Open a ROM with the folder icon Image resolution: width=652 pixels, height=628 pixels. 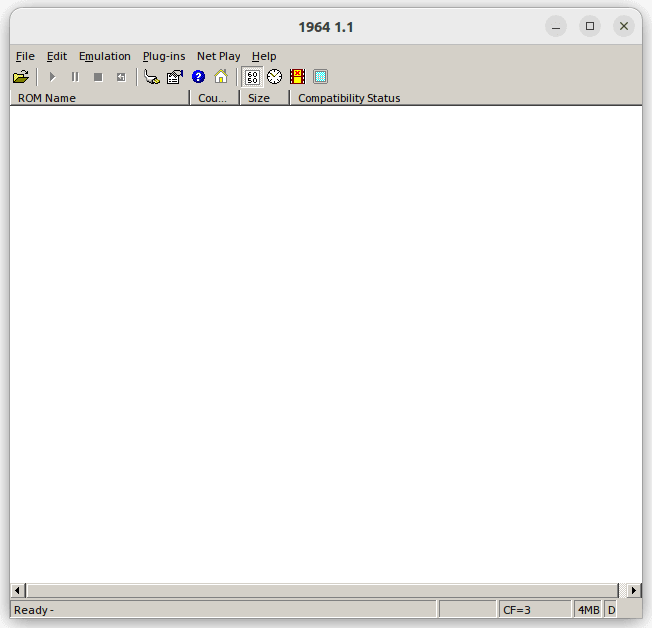coord(21,77)
